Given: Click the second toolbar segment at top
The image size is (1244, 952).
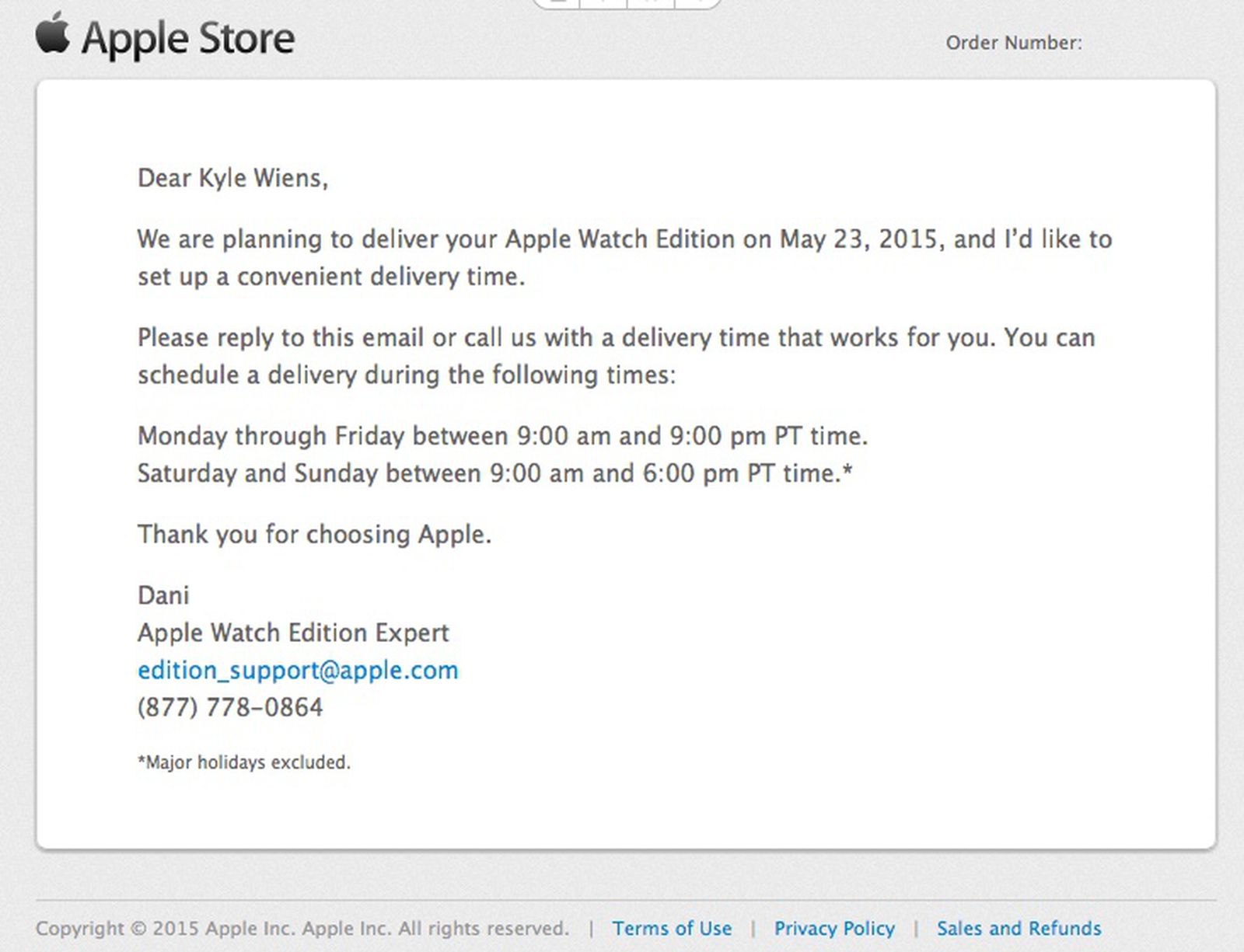Looking at the screenshot, I should click(603, 3).
